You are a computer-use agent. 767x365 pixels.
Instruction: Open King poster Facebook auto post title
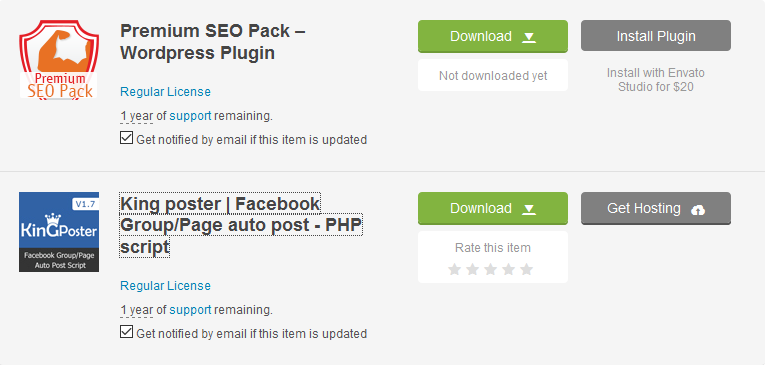tap(241, 225)
